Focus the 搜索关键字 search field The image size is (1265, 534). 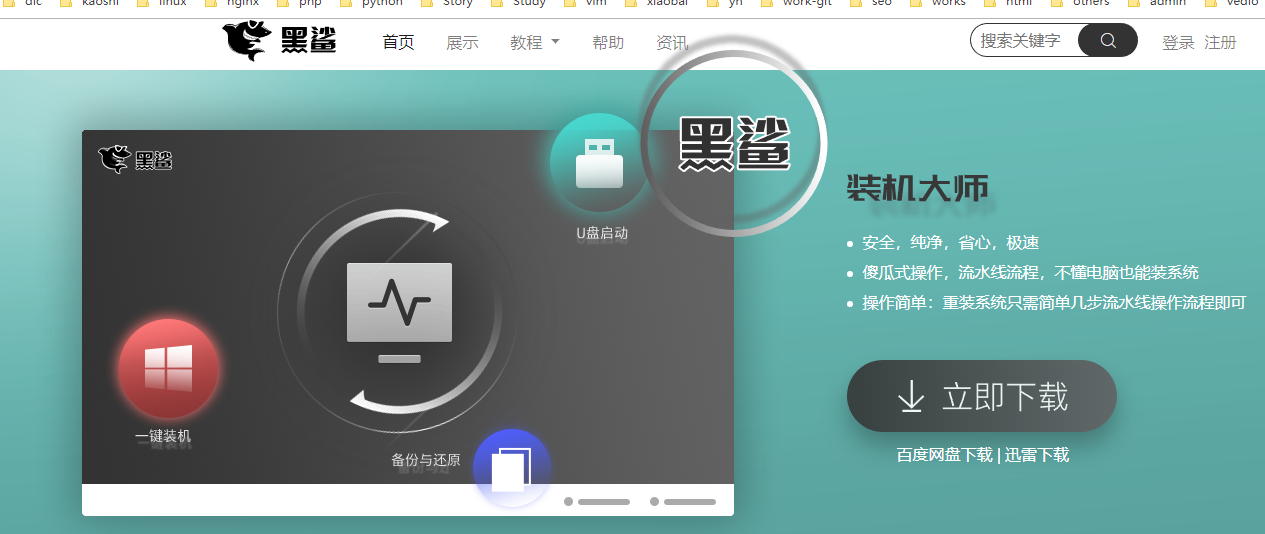1025,40
